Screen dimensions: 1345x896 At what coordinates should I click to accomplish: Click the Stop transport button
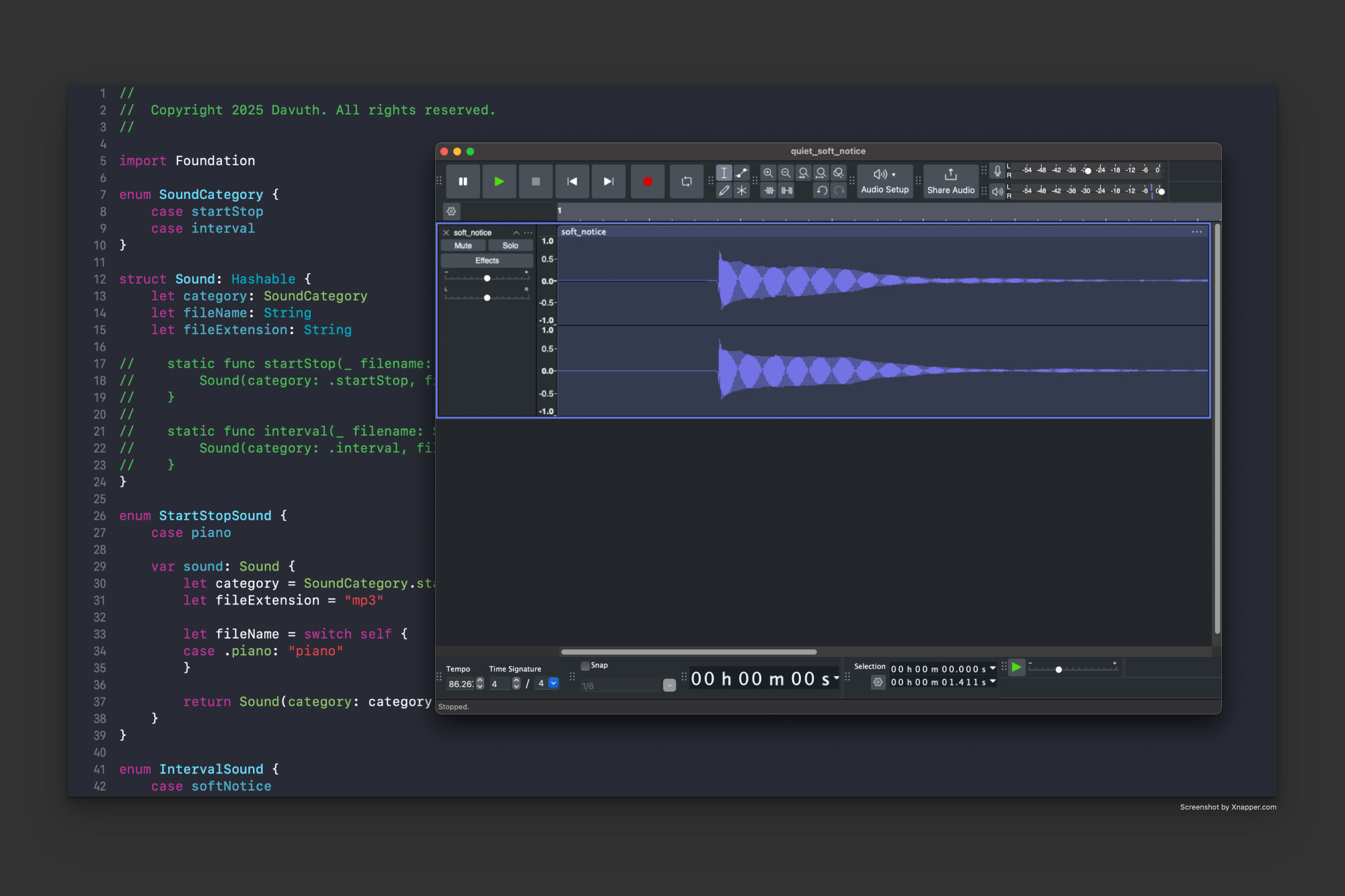[535, 181]
